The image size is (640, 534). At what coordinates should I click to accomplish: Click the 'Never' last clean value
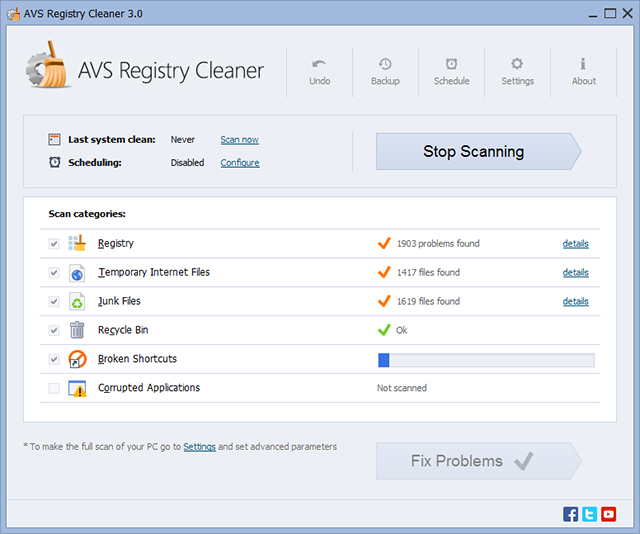182,140
